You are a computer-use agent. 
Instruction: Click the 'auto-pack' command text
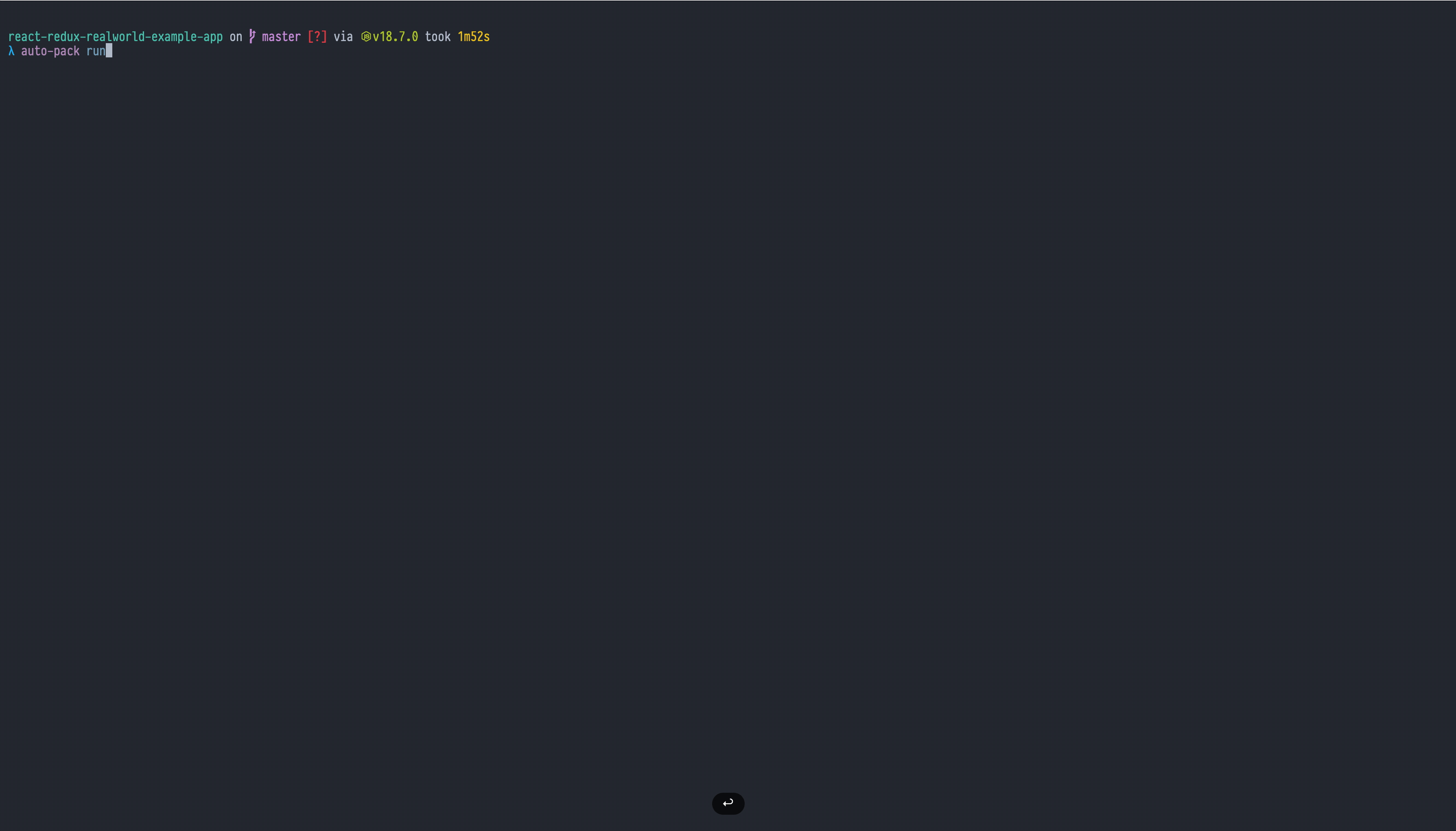tap(50, 51)
